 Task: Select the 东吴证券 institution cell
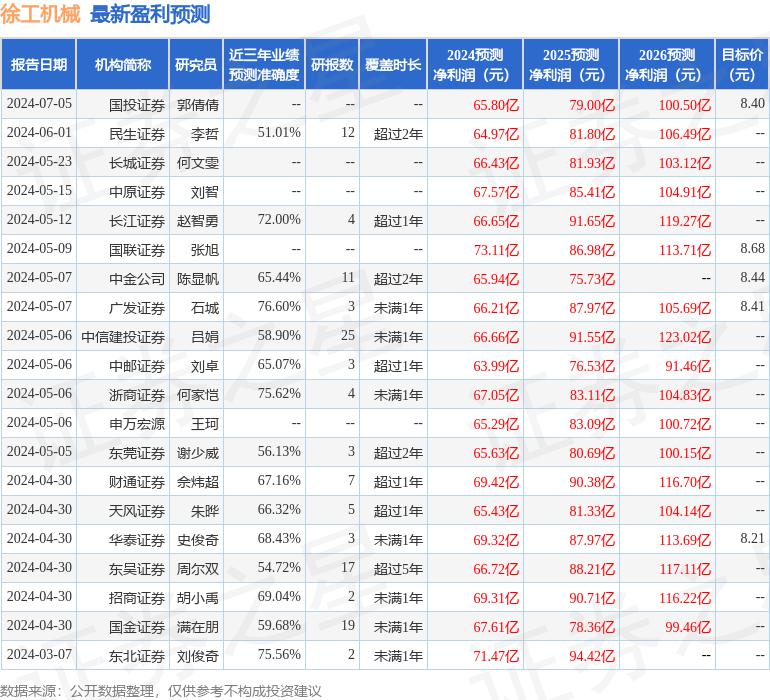coord(137,569)
